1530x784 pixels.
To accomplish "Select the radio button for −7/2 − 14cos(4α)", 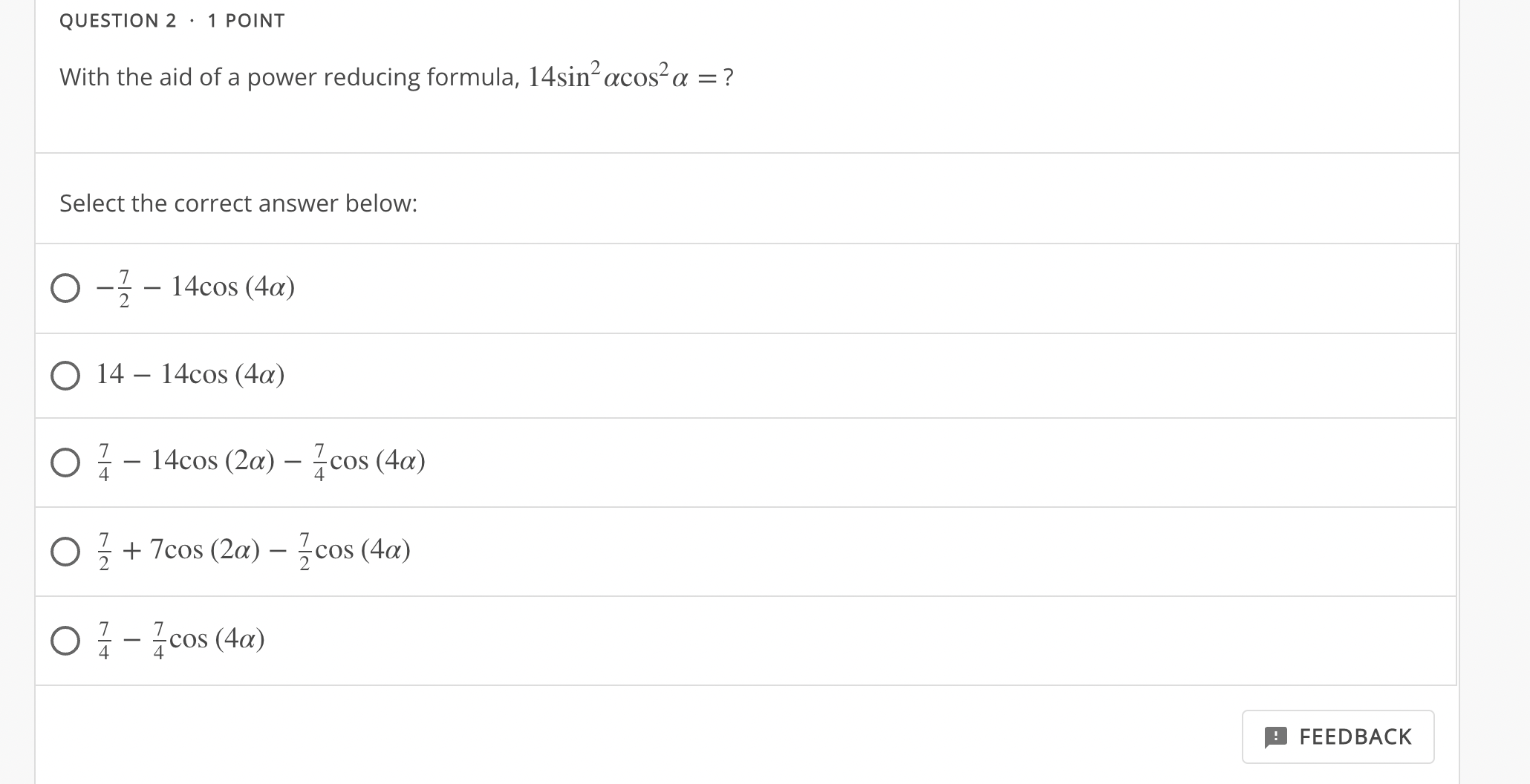I will point(65,288).
